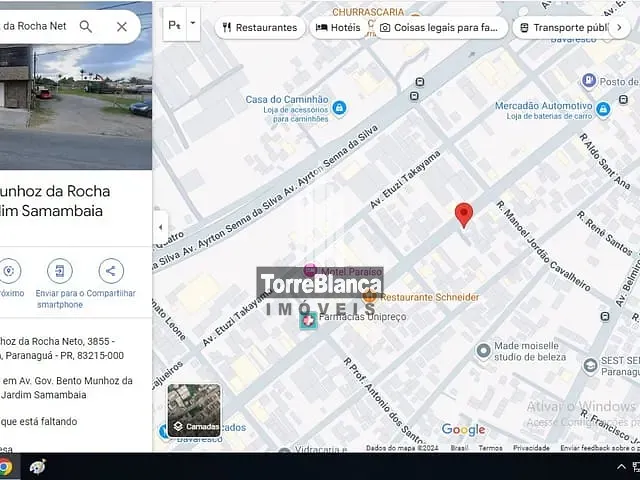This screenshot has height=480, width=640.
Task: Open the Pt language selector dropdown arrow
Action: pos(193,23)
